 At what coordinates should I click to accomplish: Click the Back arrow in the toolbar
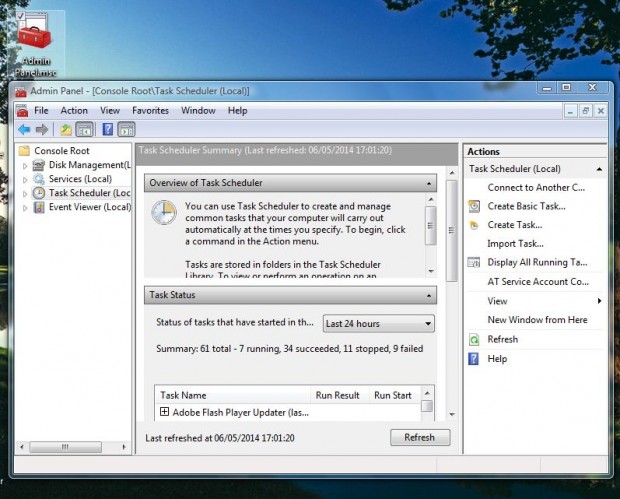click(23, 129)
